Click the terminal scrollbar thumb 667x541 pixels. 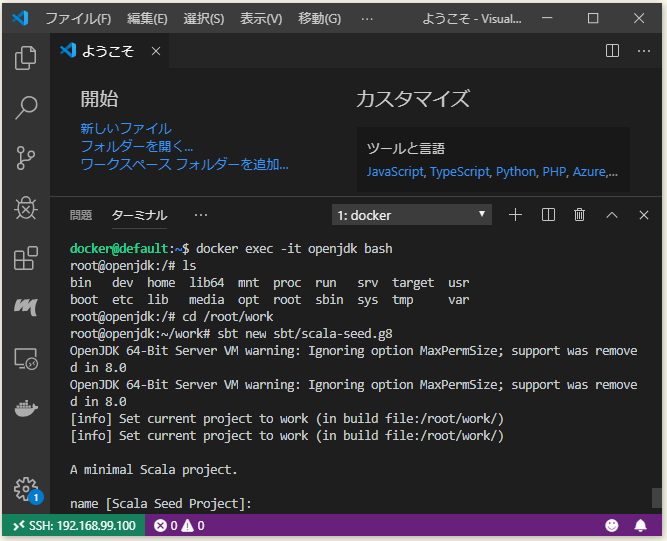[656, 498]
